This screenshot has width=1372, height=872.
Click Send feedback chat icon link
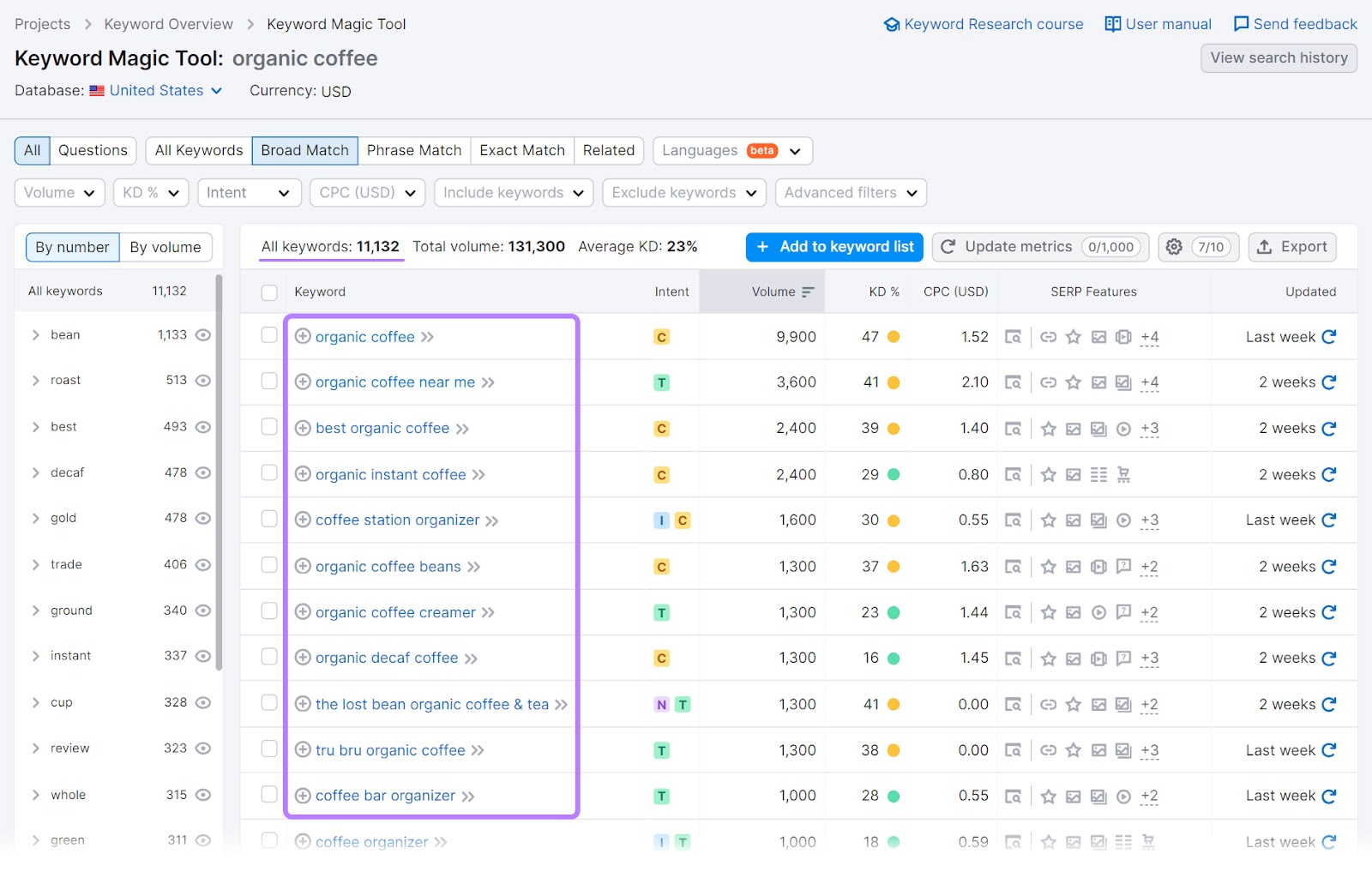point(1295,24)
